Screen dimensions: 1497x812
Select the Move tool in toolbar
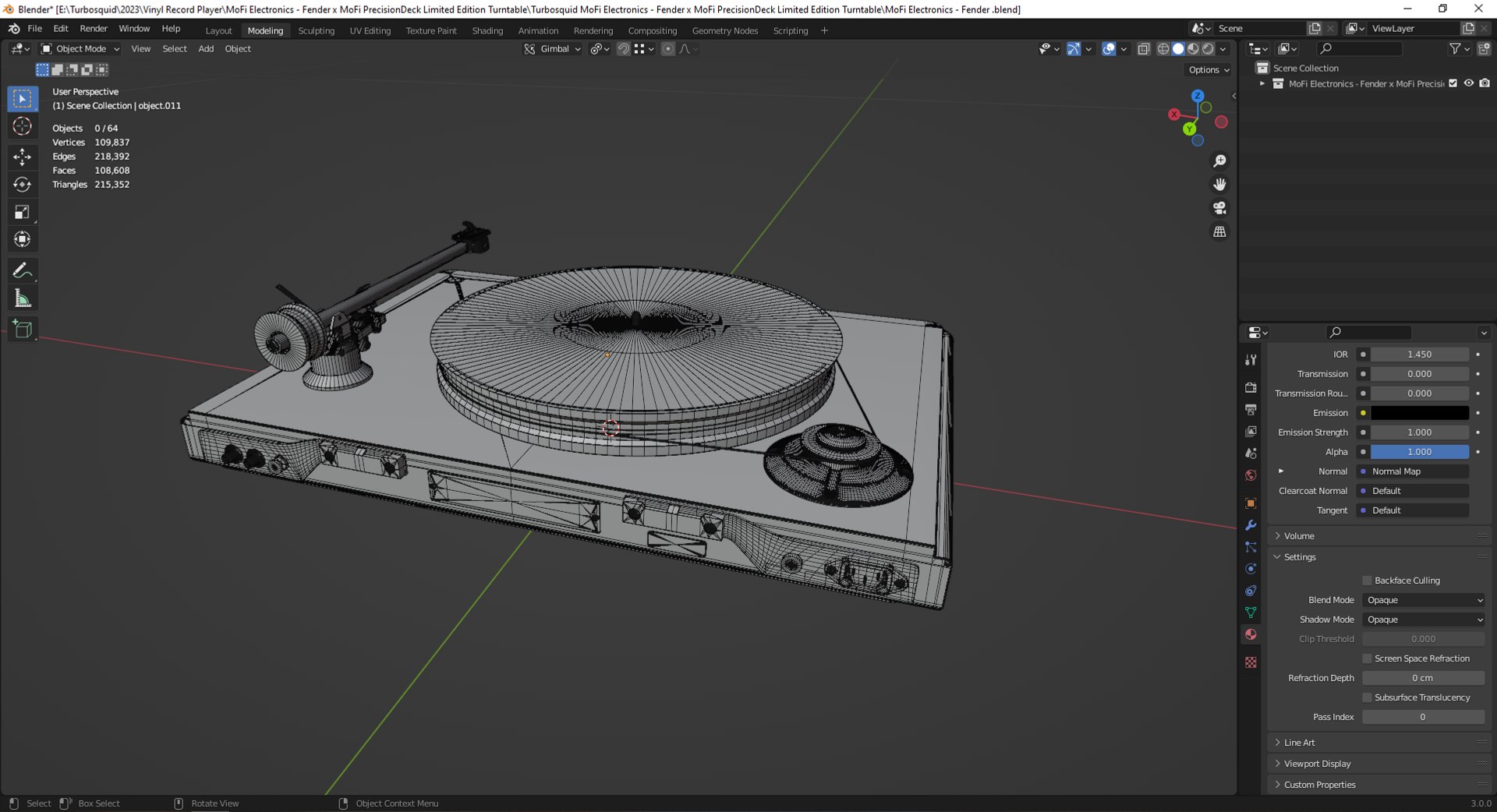pos(22,157)
